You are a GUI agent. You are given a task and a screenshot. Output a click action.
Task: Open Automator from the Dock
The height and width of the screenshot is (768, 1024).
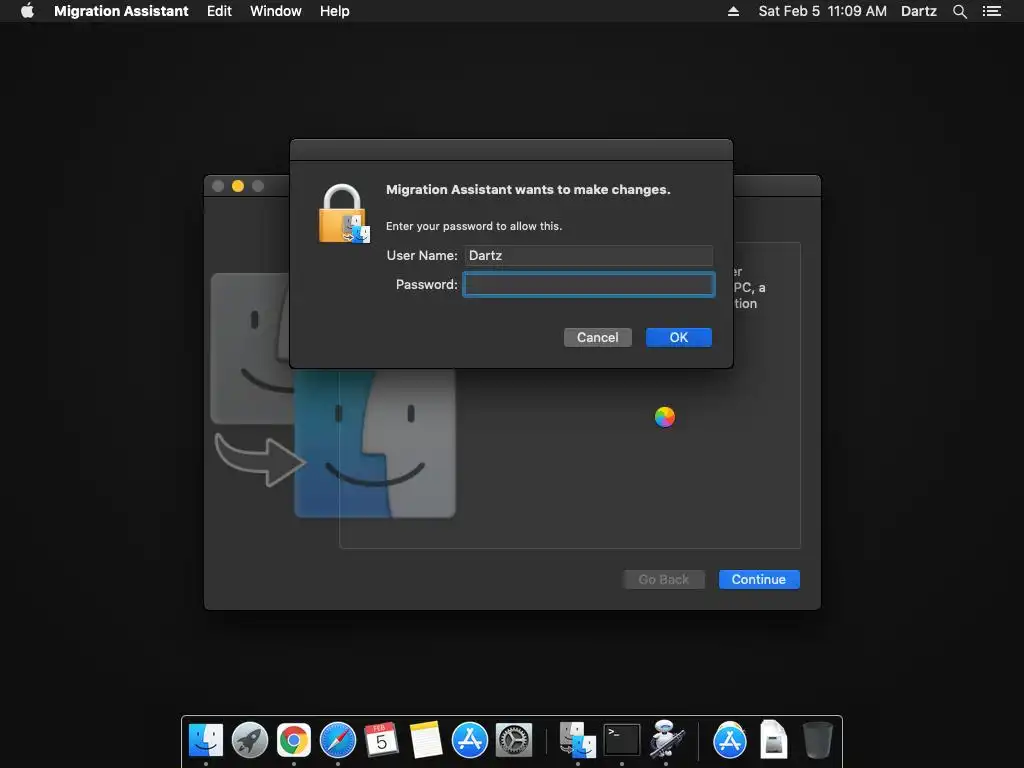click(x=665, y=740)
